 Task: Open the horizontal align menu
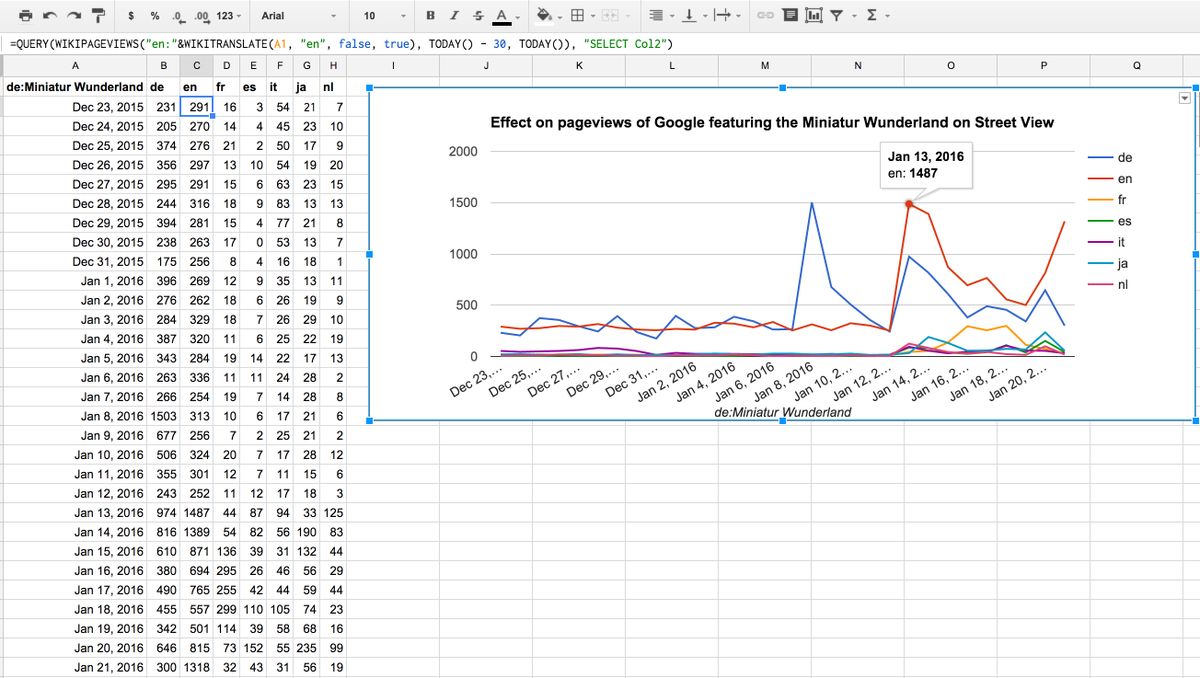(659, 16)
